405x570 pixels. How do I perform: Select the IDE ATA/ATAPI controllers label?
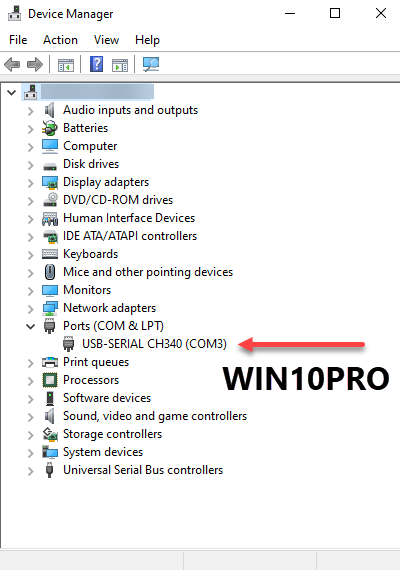tap(130, 236)
